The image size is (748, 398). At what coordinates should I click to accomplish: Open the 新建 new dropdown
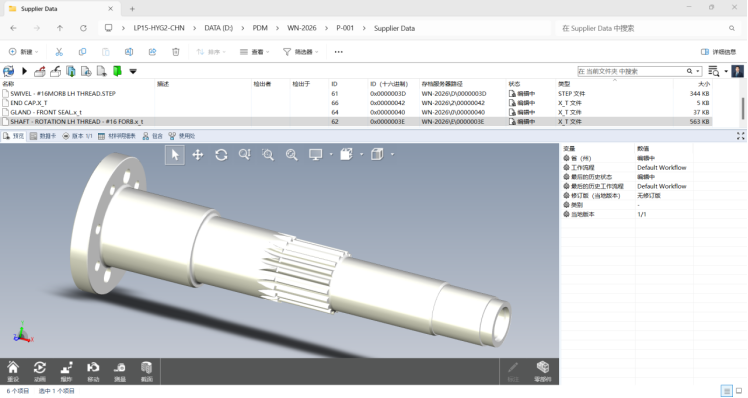point(23,52)
